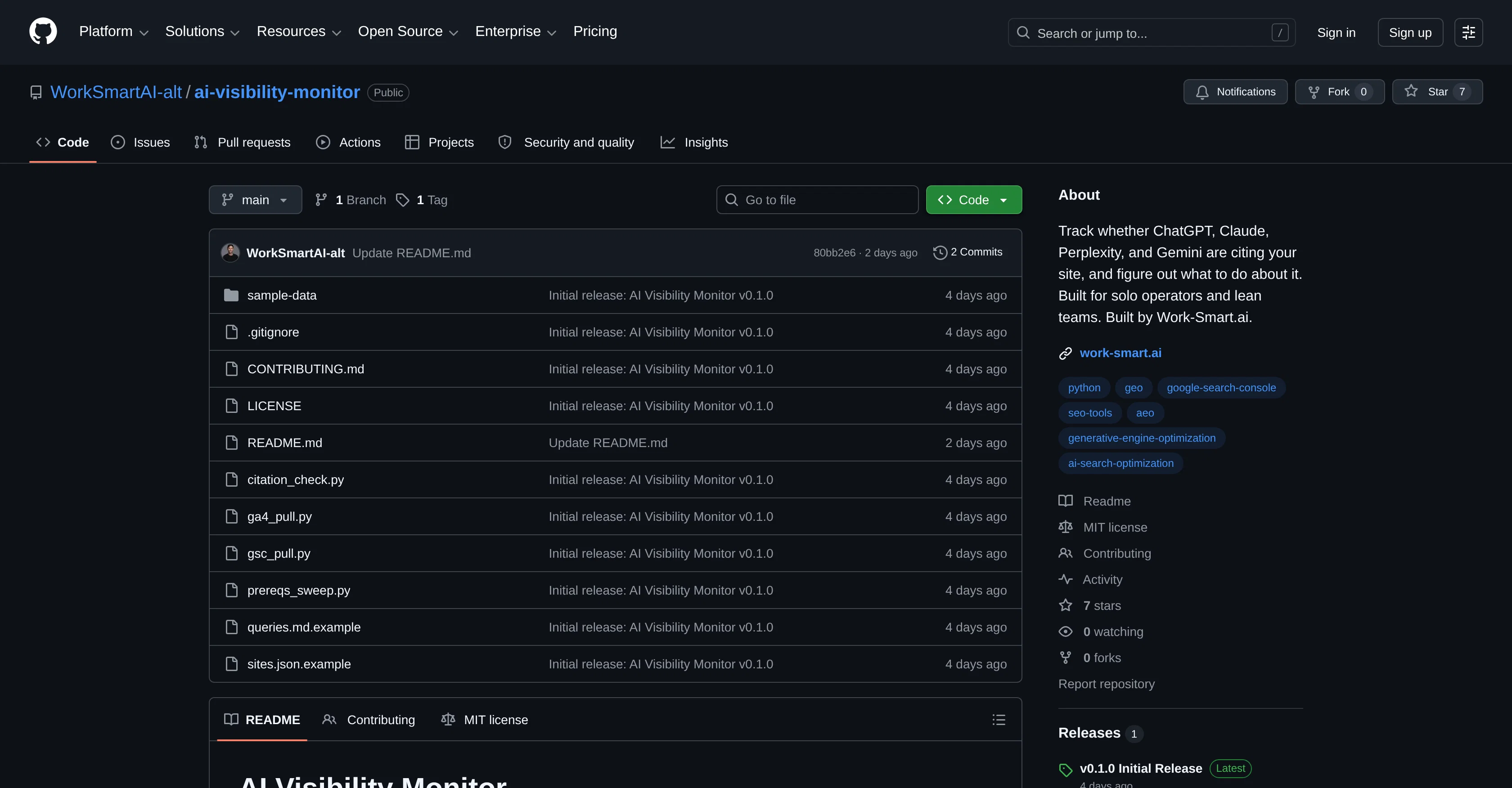The width and height of the screenshot is (1512, 788).
Task: Select the MIT license tab beside README
Action: (484, 719)
